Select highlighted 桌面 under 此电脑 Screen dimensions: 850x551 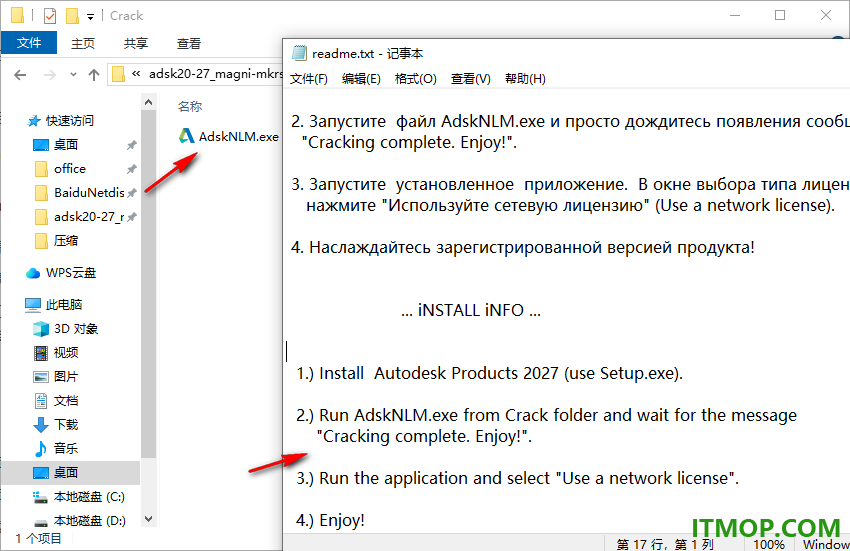pyautogui.click(x=70, y=473)
